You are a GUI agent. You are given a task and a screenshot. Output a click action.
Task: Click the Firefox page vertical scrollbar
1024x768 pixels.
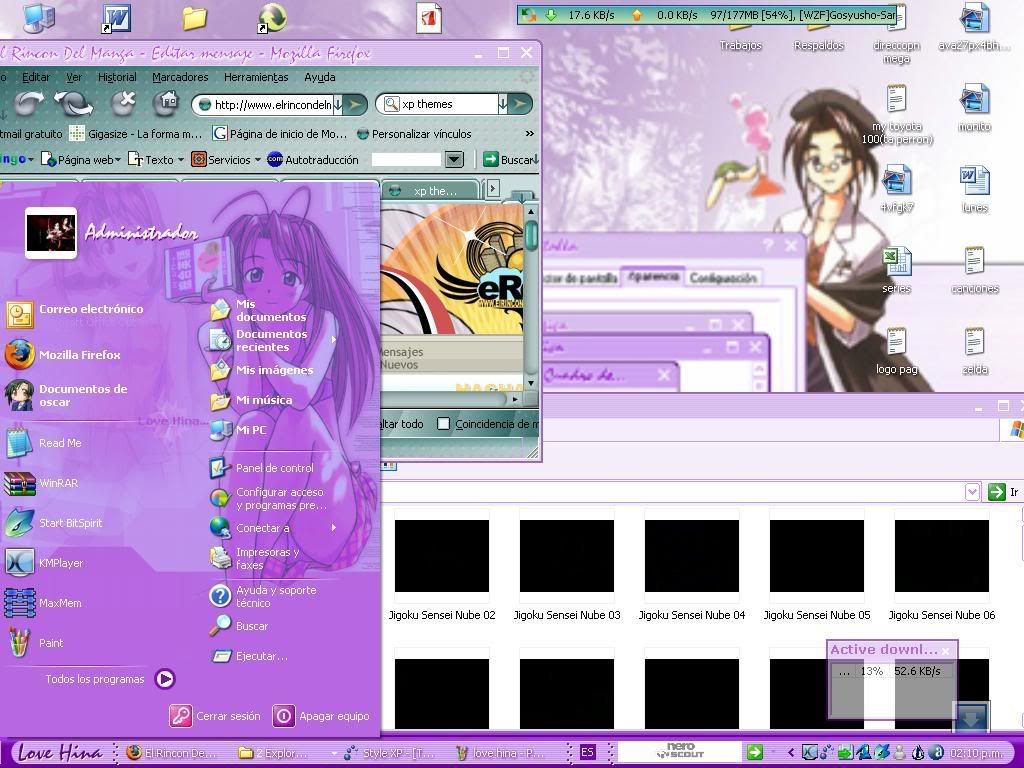[531, 297]
